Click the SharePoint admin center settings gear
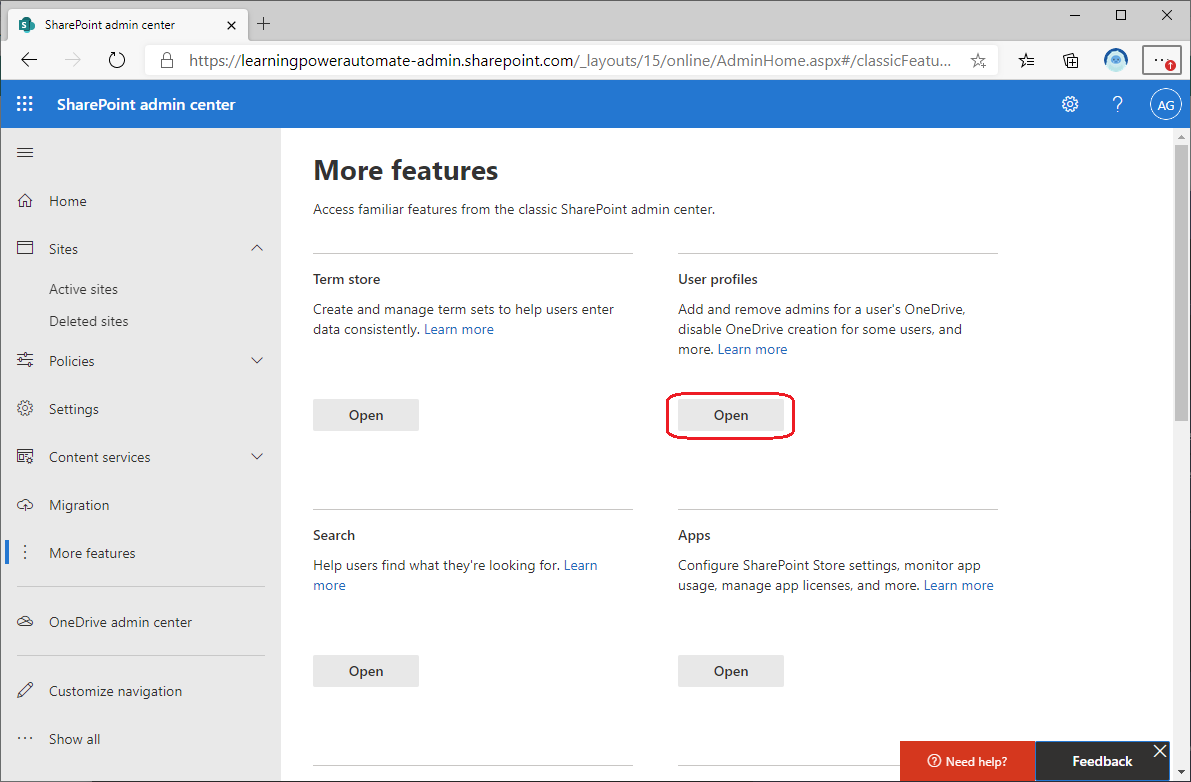Viewport: 1191px width, 782px height. 1070,103
